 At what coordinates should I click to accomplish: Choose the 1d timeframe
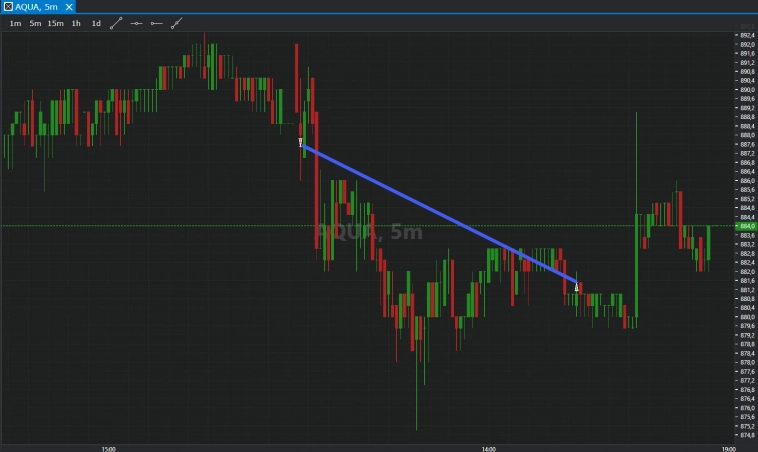tap(96, 23)
